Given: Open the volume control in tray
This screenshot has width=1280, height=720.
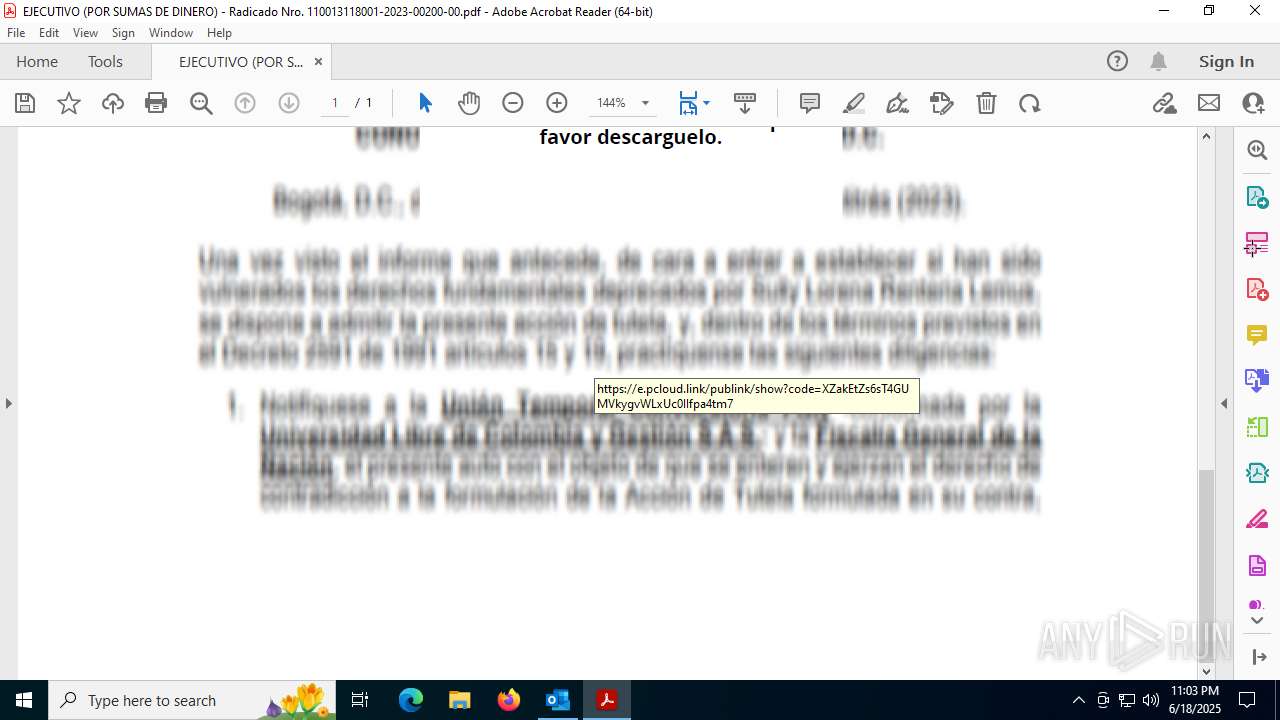Looking at the screenshot, I should 1150,700.
